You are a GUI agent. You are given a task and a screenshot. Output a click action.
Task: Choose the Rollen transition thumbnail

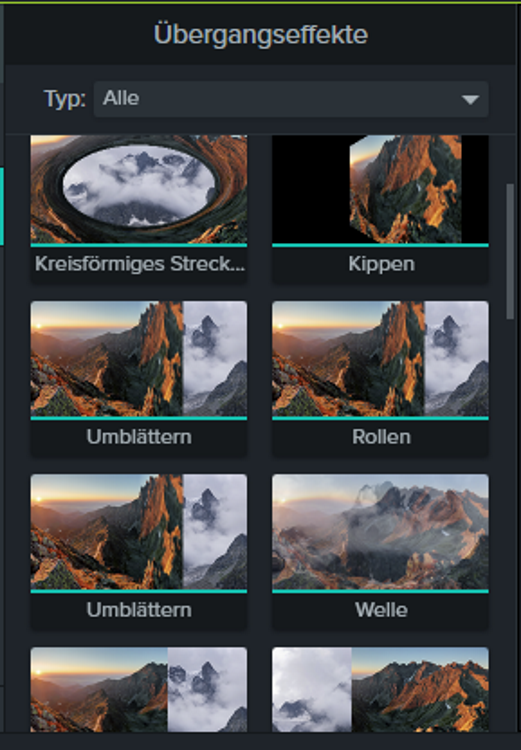(380, 359)
